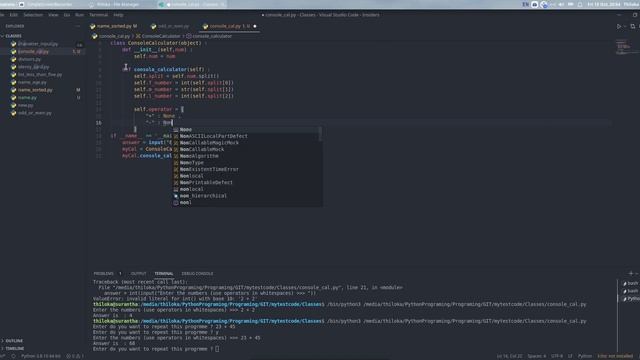Click volume icon in system tray
The width and height of the screenshot is (640, 360).
coord(562,4)
